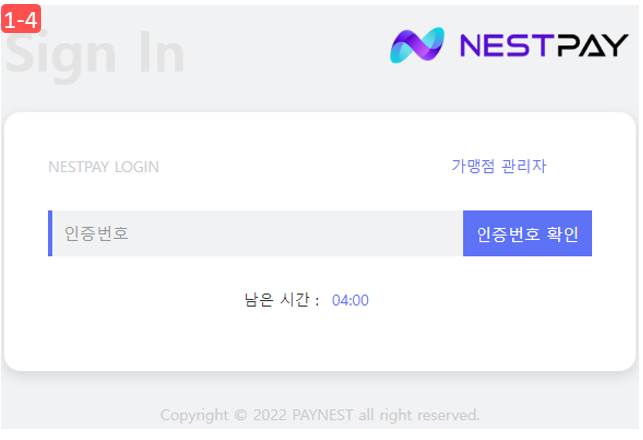Click the blue accent bar of the input
Viewport: 643px width, 440px height.
click(50, 233)
